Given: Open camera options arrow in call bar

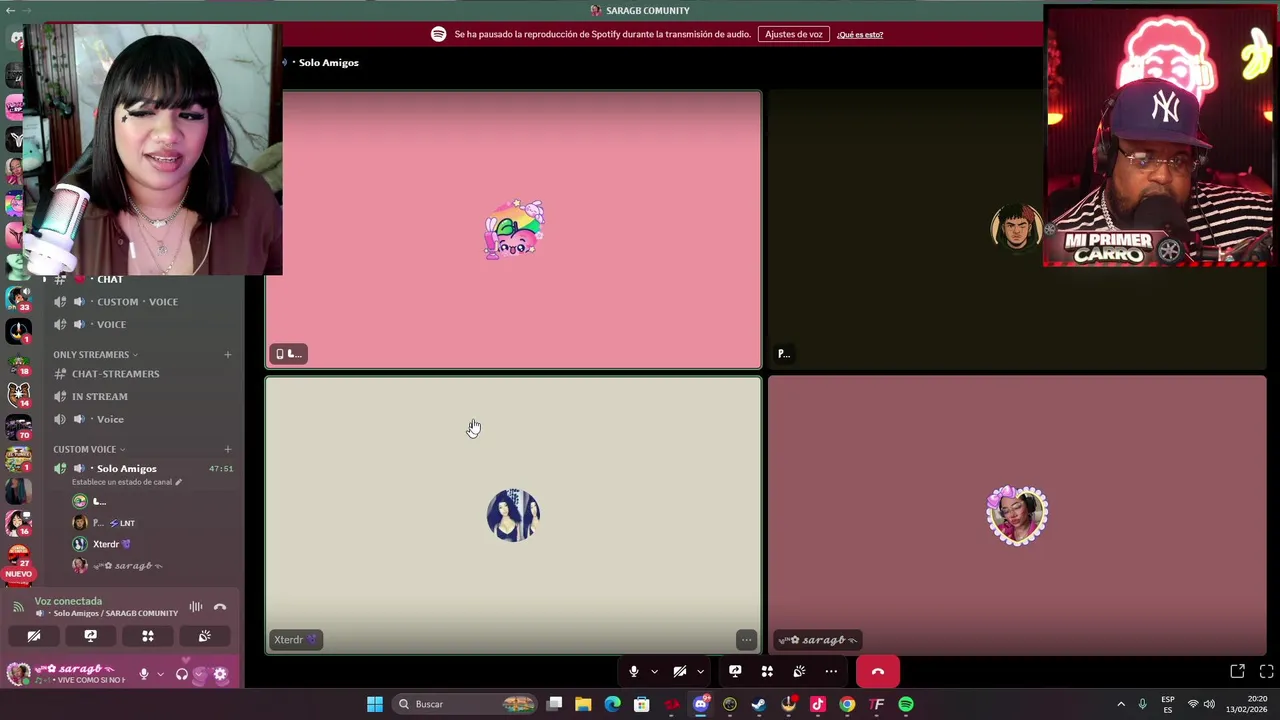Looking at the screenshot, I should tap(700, 672).
